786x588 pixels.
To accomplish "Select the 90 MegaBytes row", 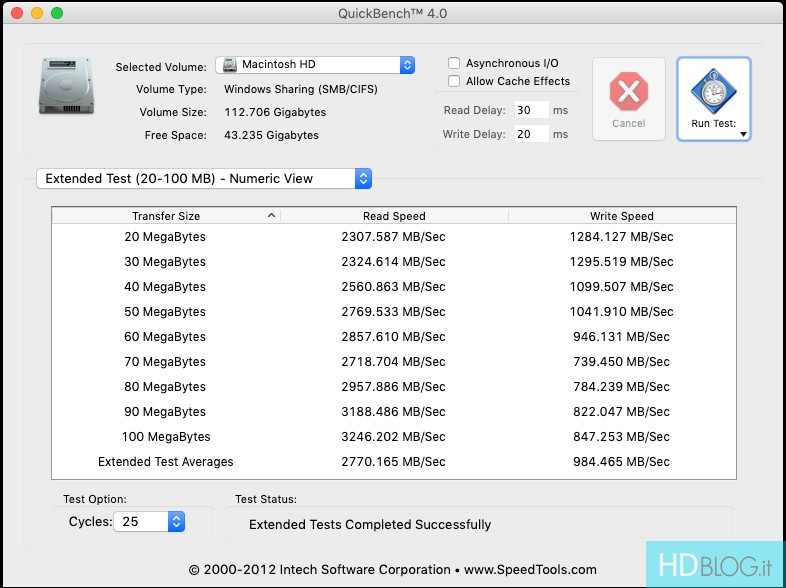I will click(394, 412).
